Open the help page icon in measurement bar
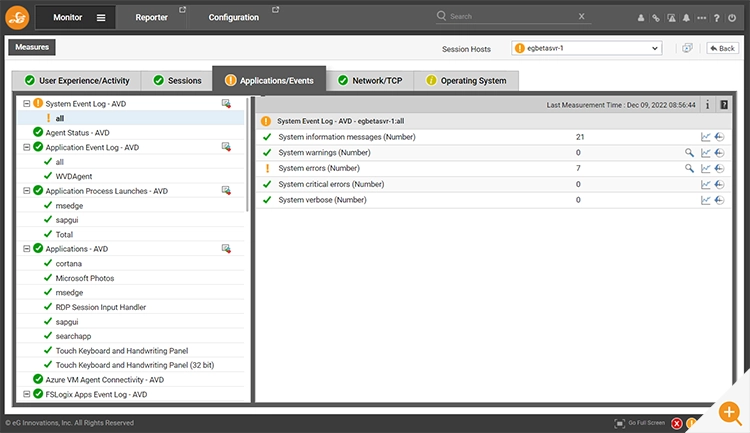Viewport: 750px width, 433px height. coord(724,105)
